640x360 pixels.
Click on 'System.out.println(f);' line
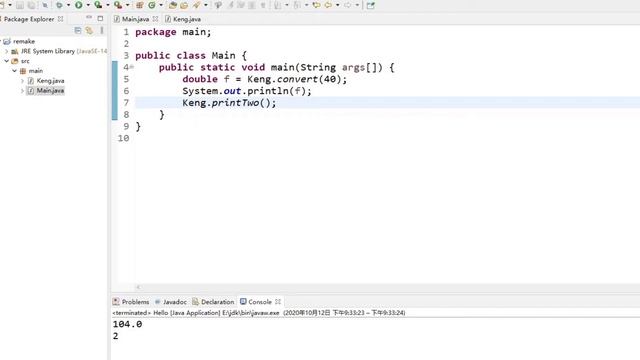point(247,91)
